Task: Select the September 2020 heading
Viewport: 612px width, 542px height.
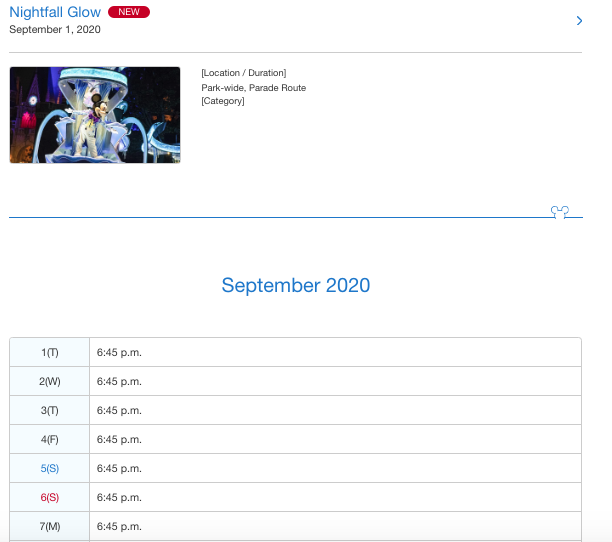Action: (295, 285)
